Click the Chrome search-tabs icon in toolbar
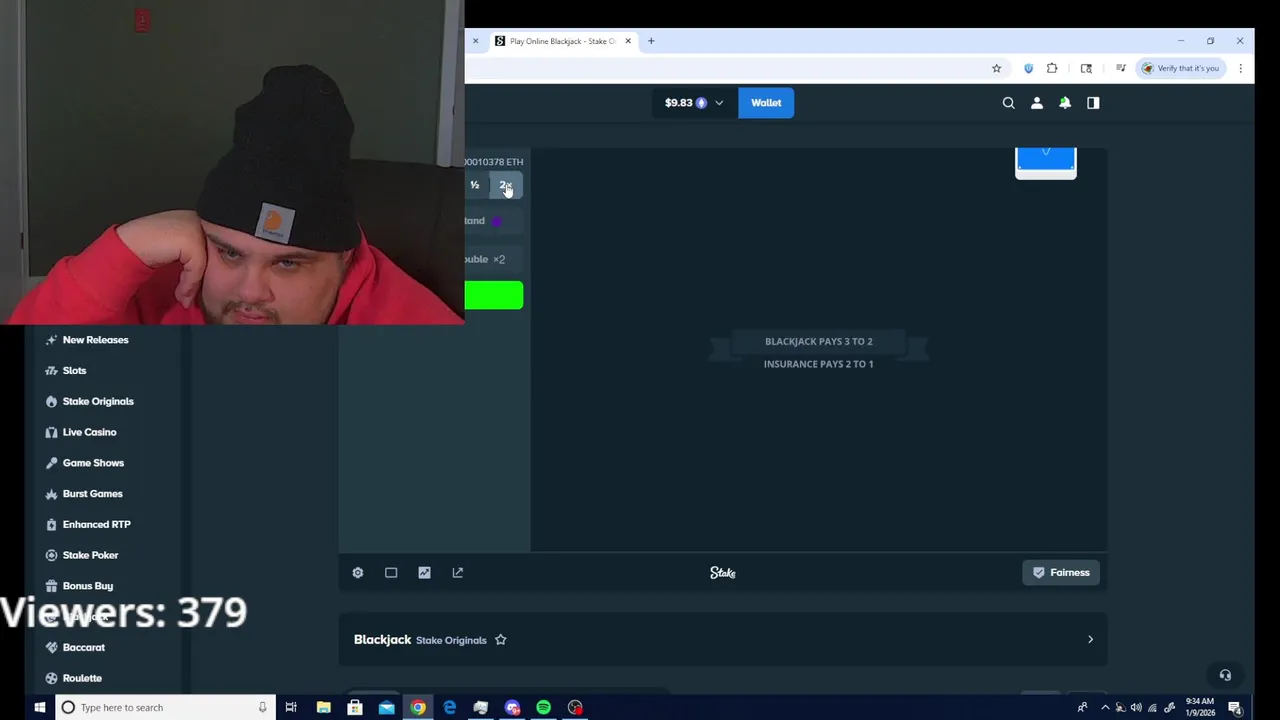 point(1086,68)
